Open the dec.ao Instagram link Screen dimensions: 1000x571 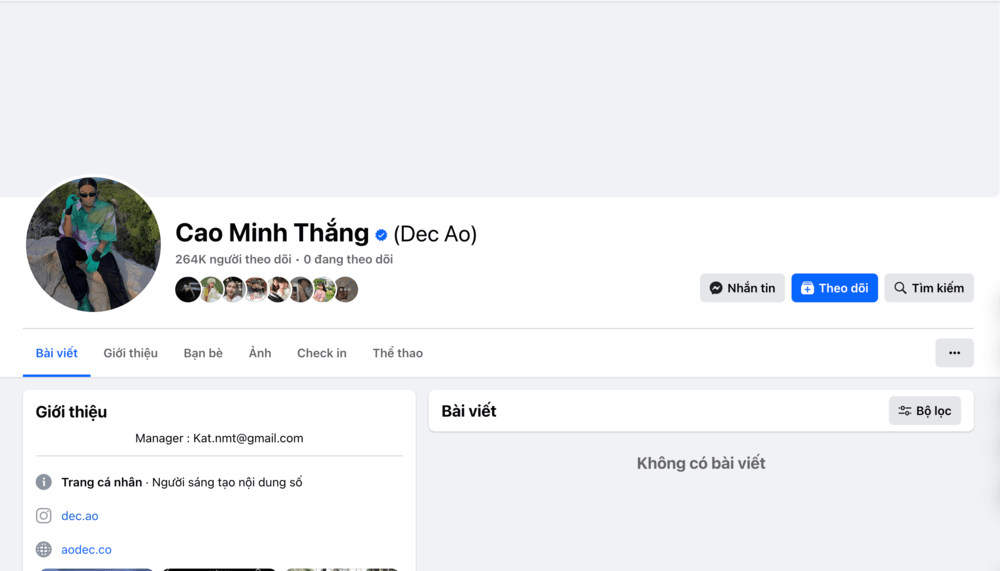pos(80,516)
